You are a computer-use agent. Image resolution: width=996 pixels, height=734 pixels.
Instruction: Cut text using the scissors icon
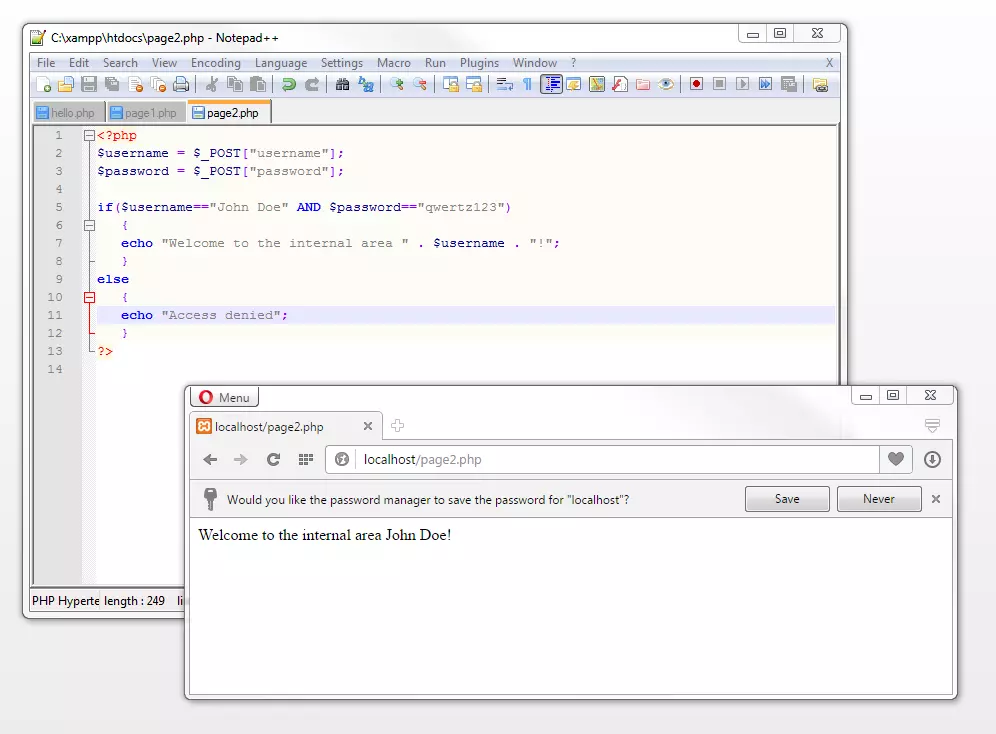point(211,84)
